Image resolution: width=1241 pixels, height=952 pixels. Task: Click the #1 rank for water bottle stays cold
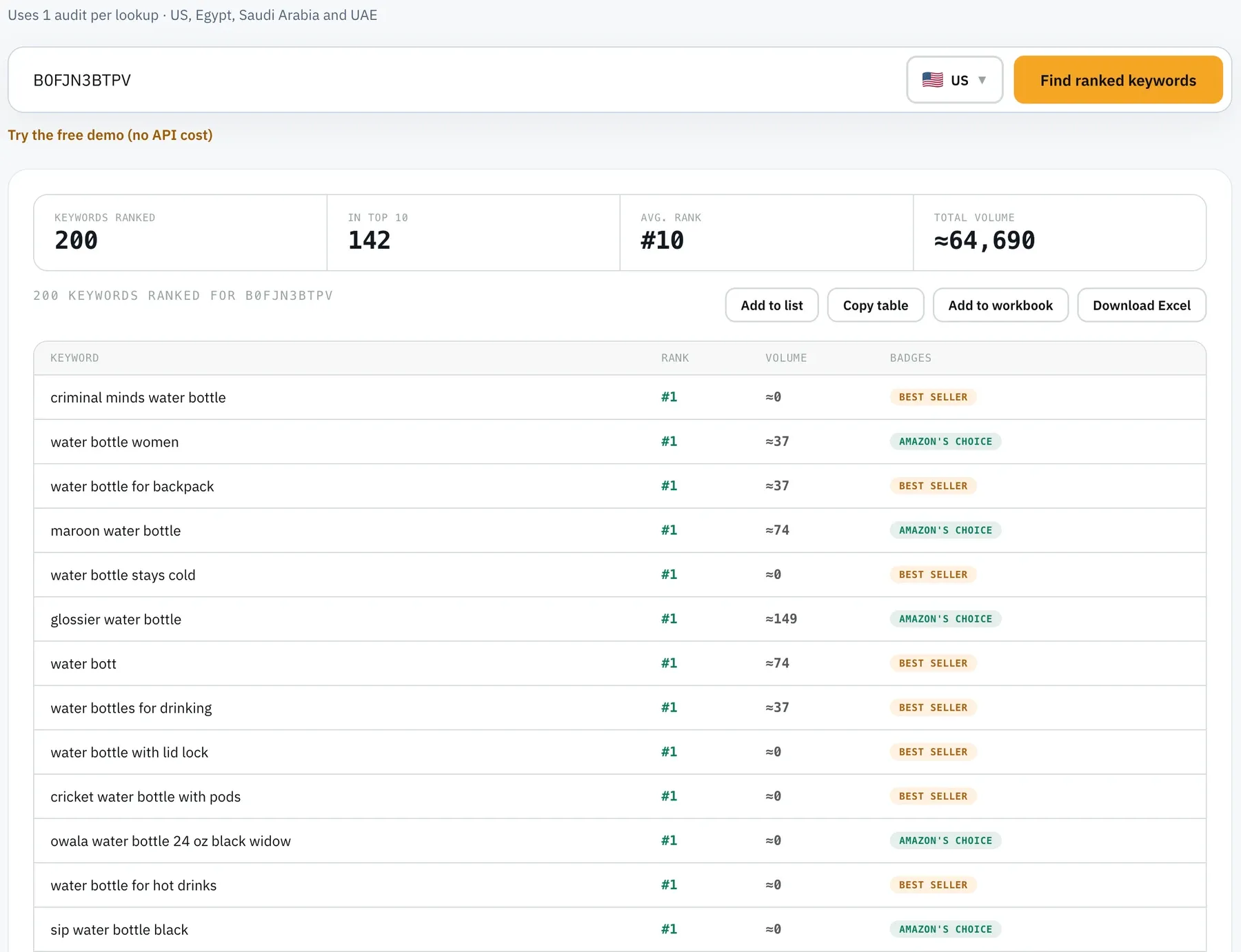point(669,574)
